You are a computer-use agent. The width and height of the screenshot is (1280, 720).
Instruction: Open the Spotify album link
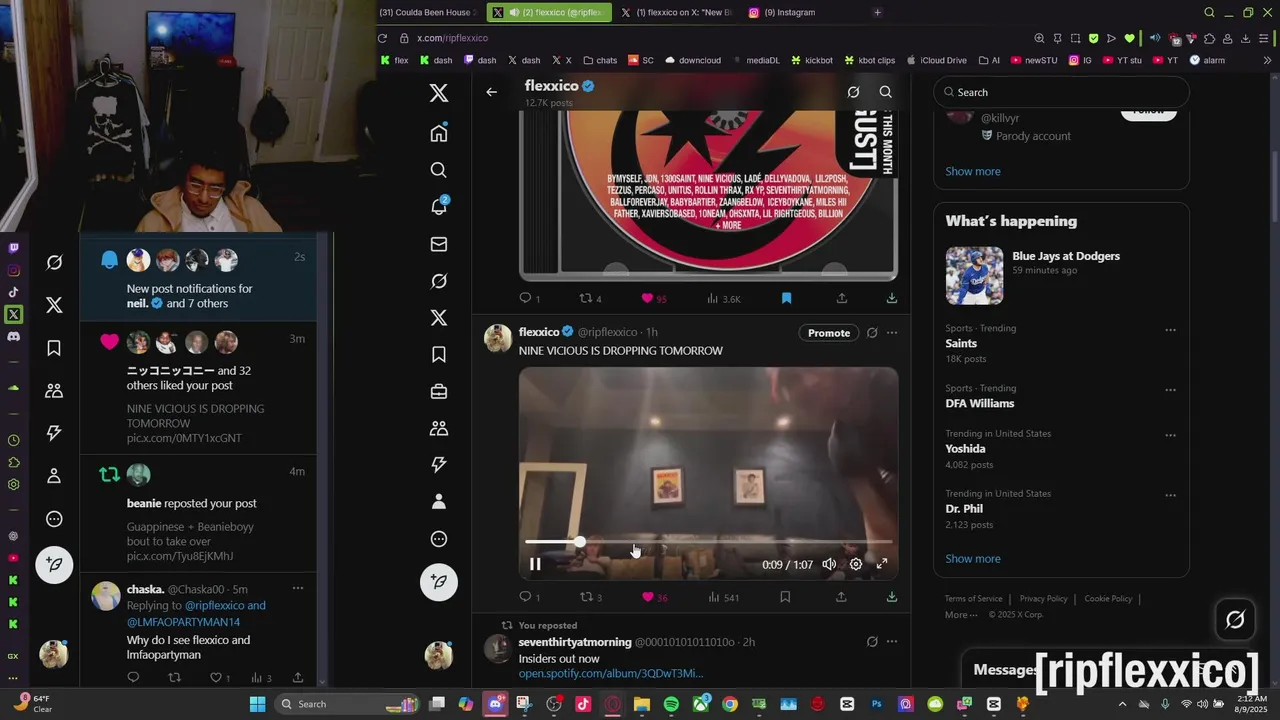click(611, 674)
